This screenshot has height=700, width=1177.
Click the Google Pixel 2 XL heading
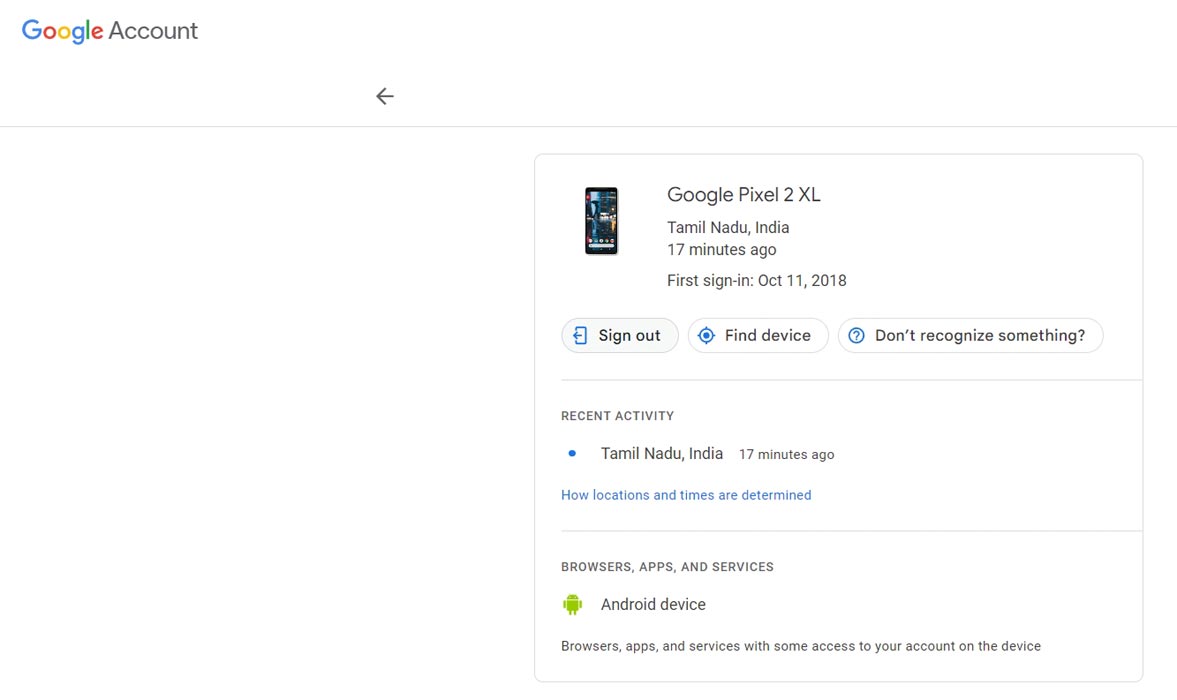(744, 195)
